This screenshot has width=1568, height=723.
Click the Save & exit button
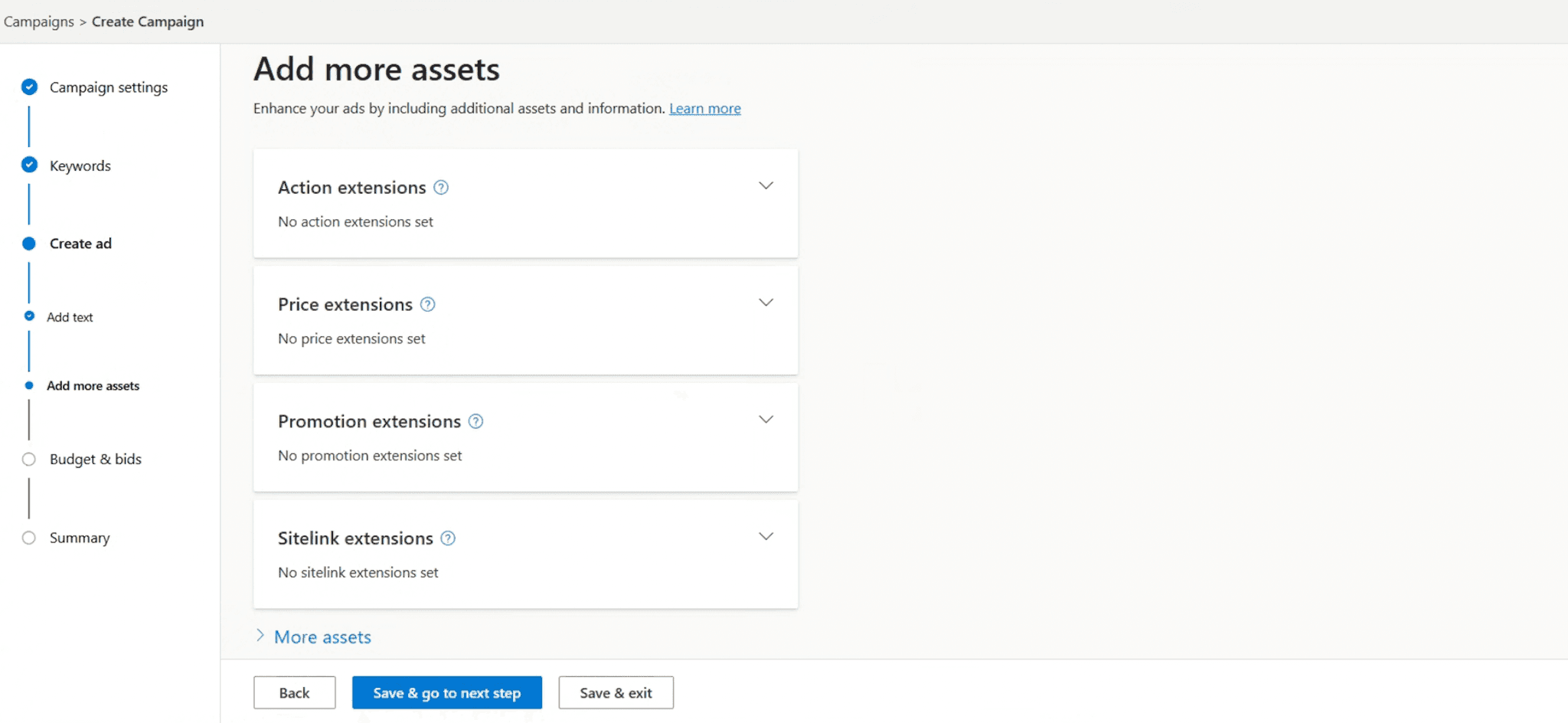tap(616, 693)
